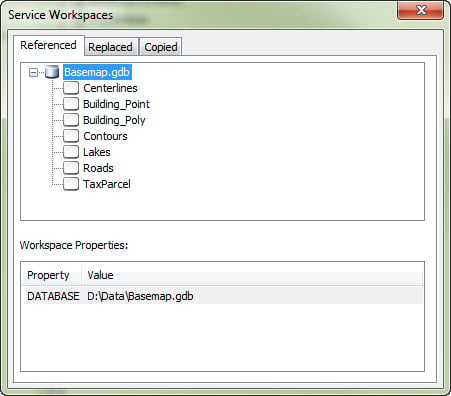The height and width of the screenshot is (396, 451).
Task: Click the icon beside TaxParcel
Action: (71, 184)
